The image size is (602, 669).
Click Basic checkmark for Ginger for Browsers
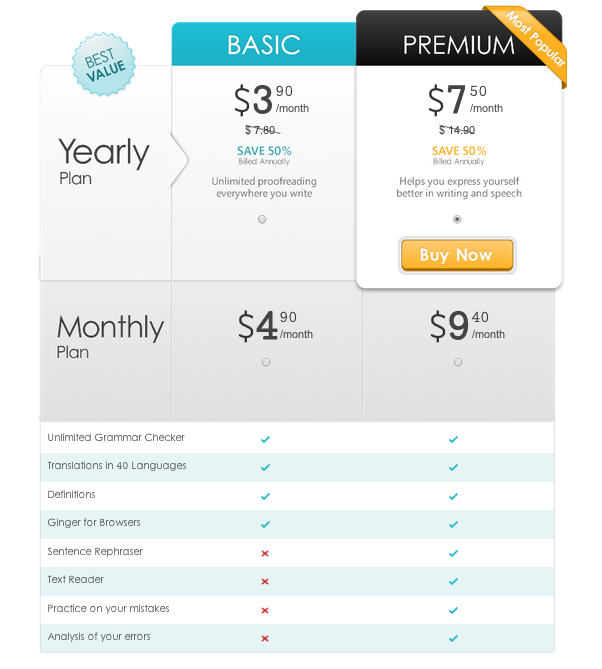[265, 524]
